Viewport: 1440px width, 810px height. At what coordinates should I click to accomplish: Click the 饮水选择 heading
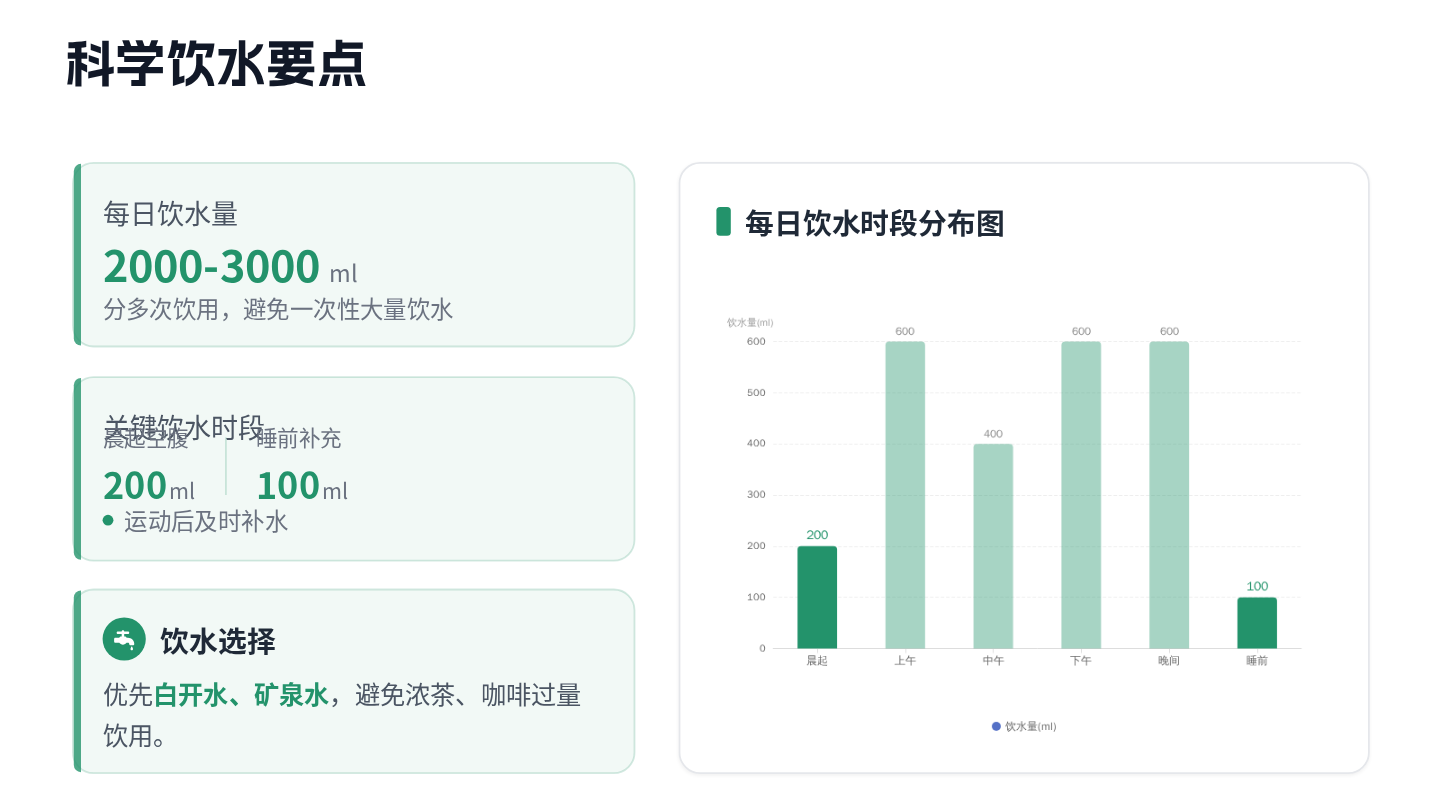(x=218, y=641)
